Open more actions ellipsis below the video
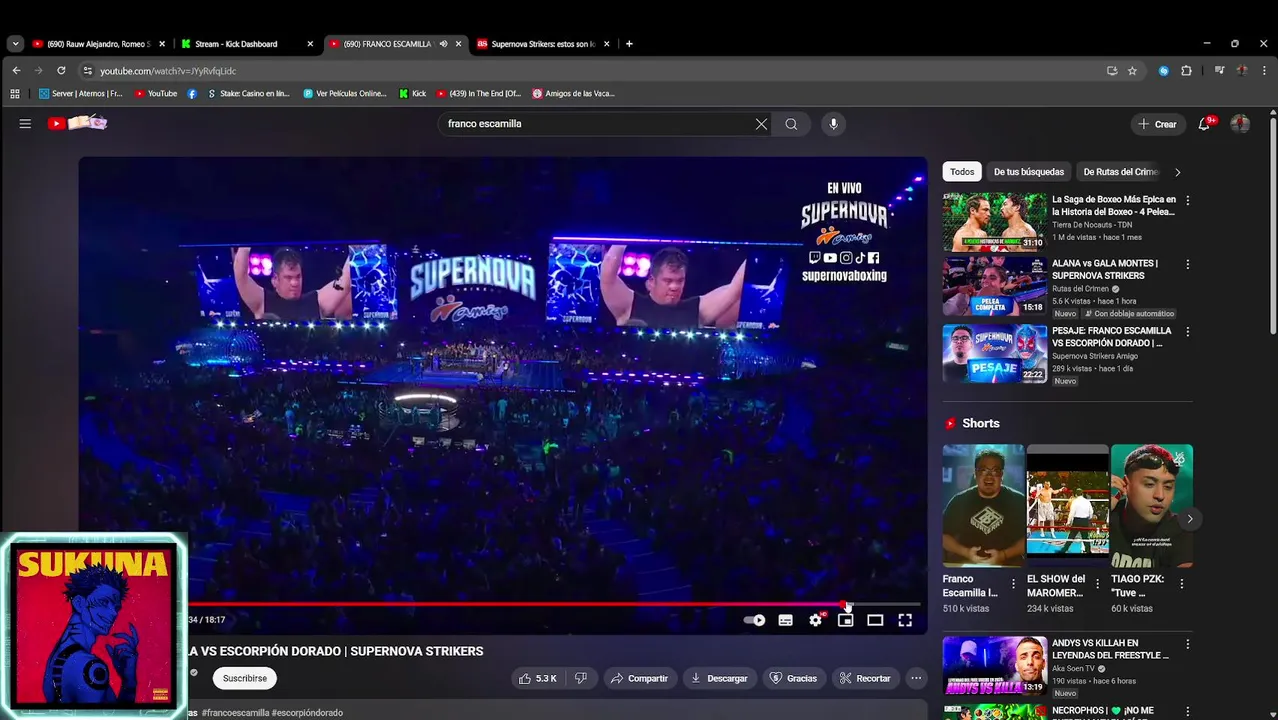Screen dimensions: 1278x720 pyautogui.click(x=916, y=678)
